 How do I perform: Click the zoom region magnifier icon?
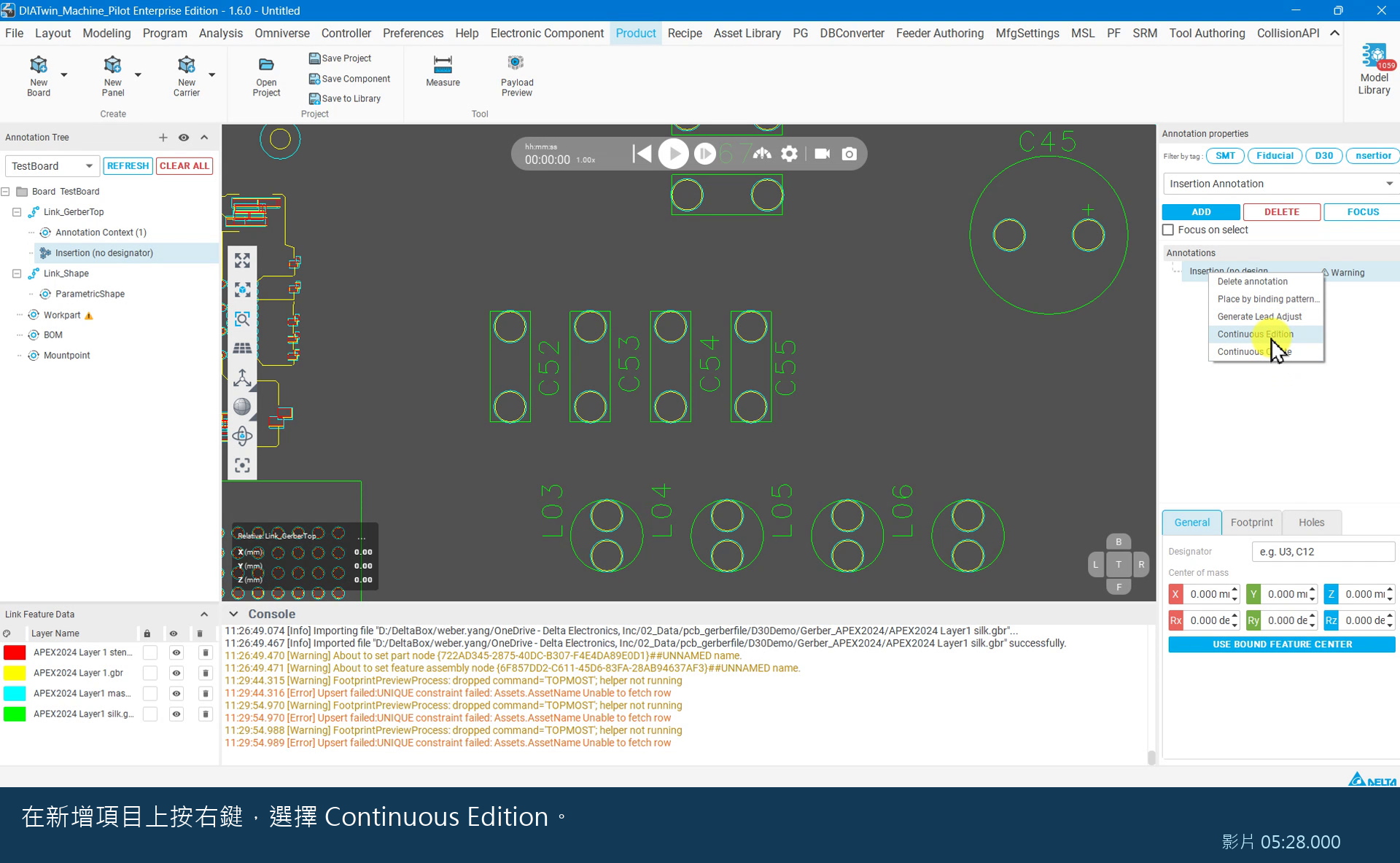[242, 319]
